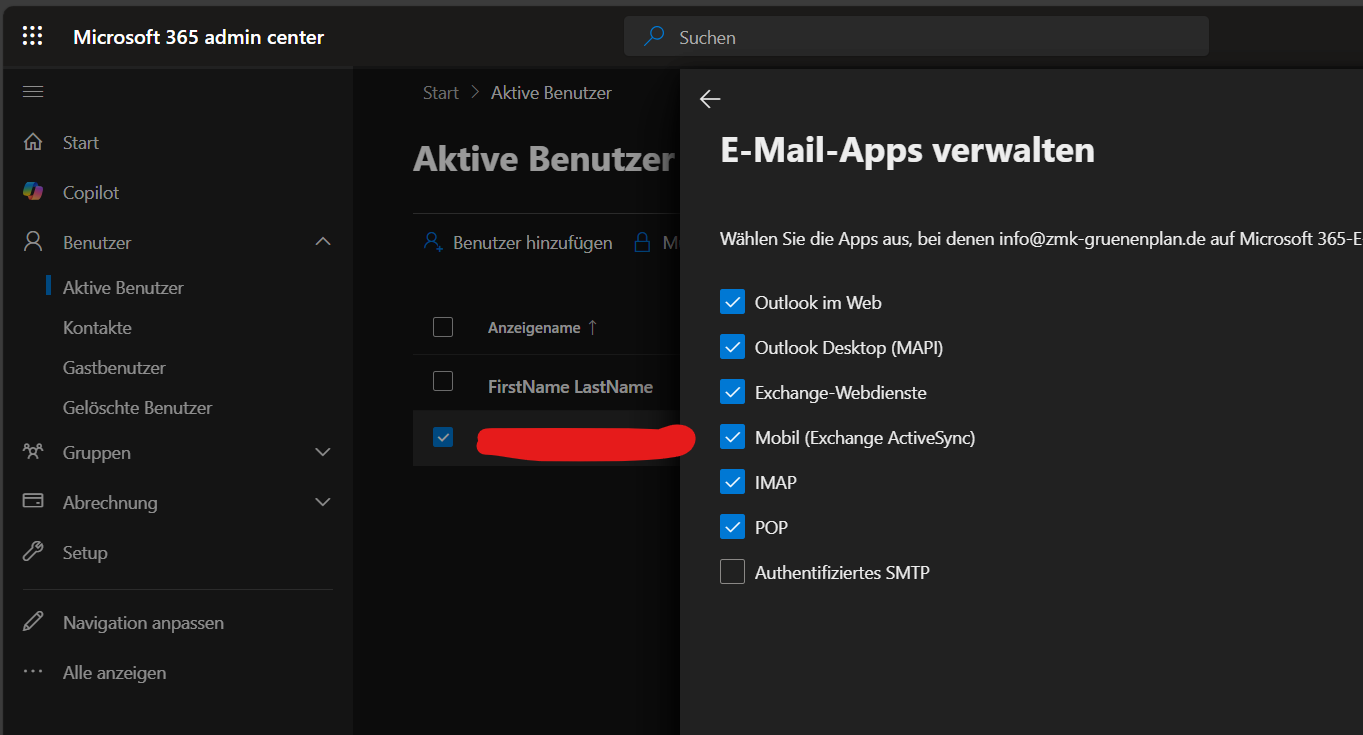Screen dimensions: 1363x735
Task: Expand the Gruppen section chevron
Action: pos(323,452)
